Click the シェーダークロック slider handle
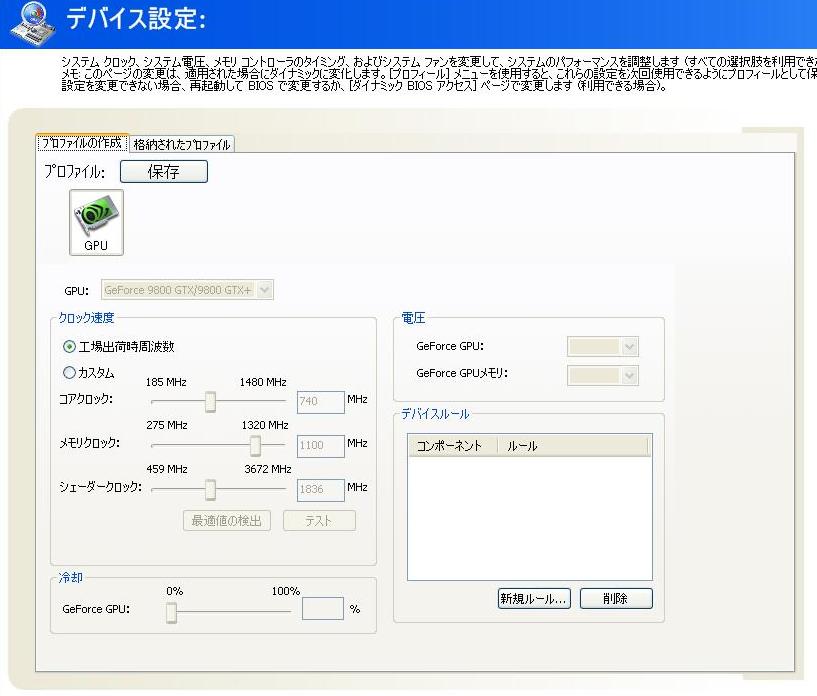The width and height of the screenshot is (817, 696). [x=210, y=489]
